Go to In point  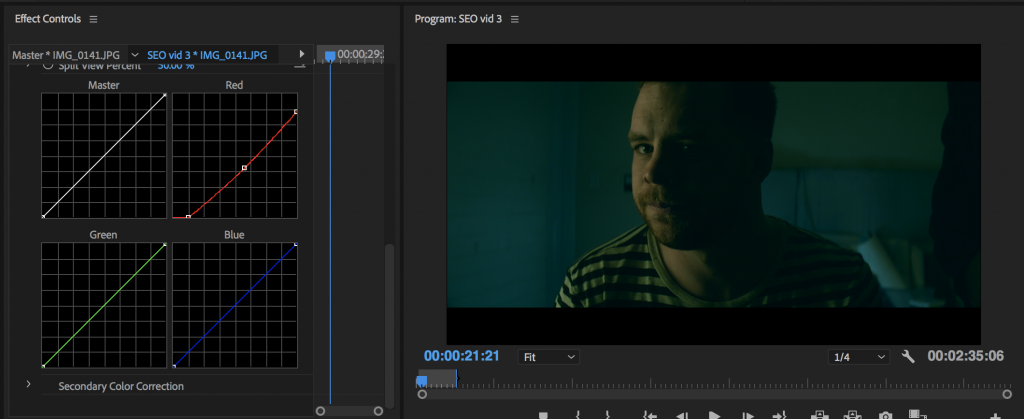(x=649, y=415)
